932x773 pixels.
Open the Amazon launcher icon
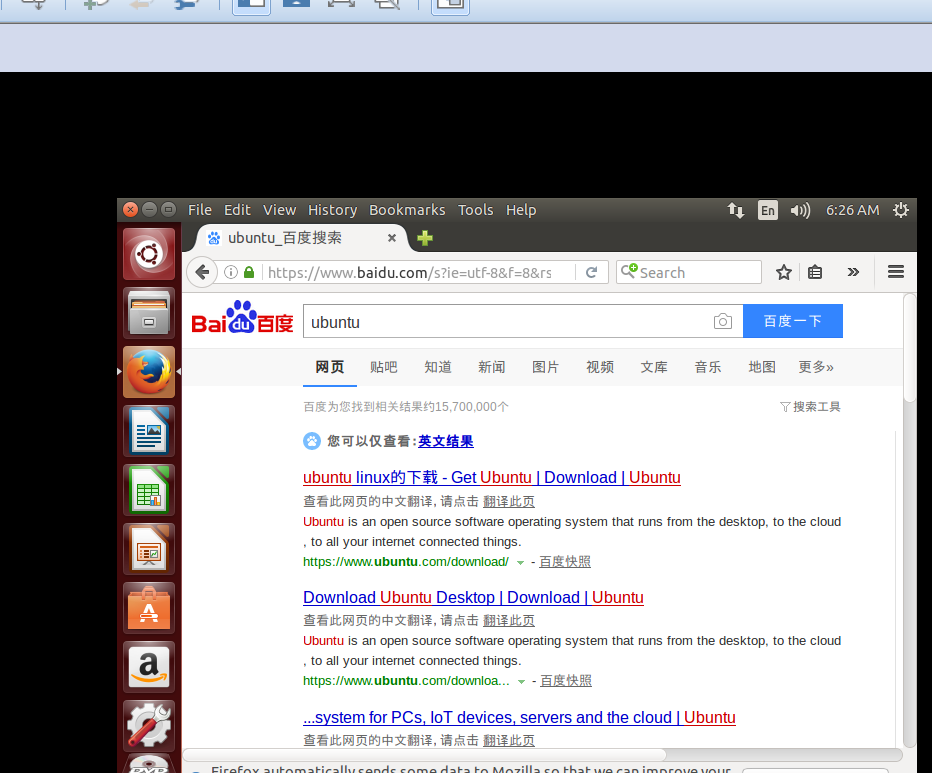pos(149,667)
